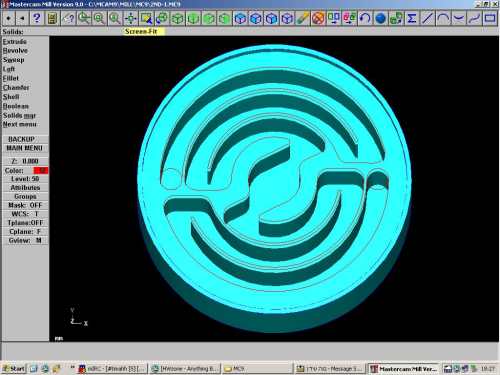Viewport: 500px width, 375px height.
Task: Select the Delete eraser icon
Action: point(303,18)
